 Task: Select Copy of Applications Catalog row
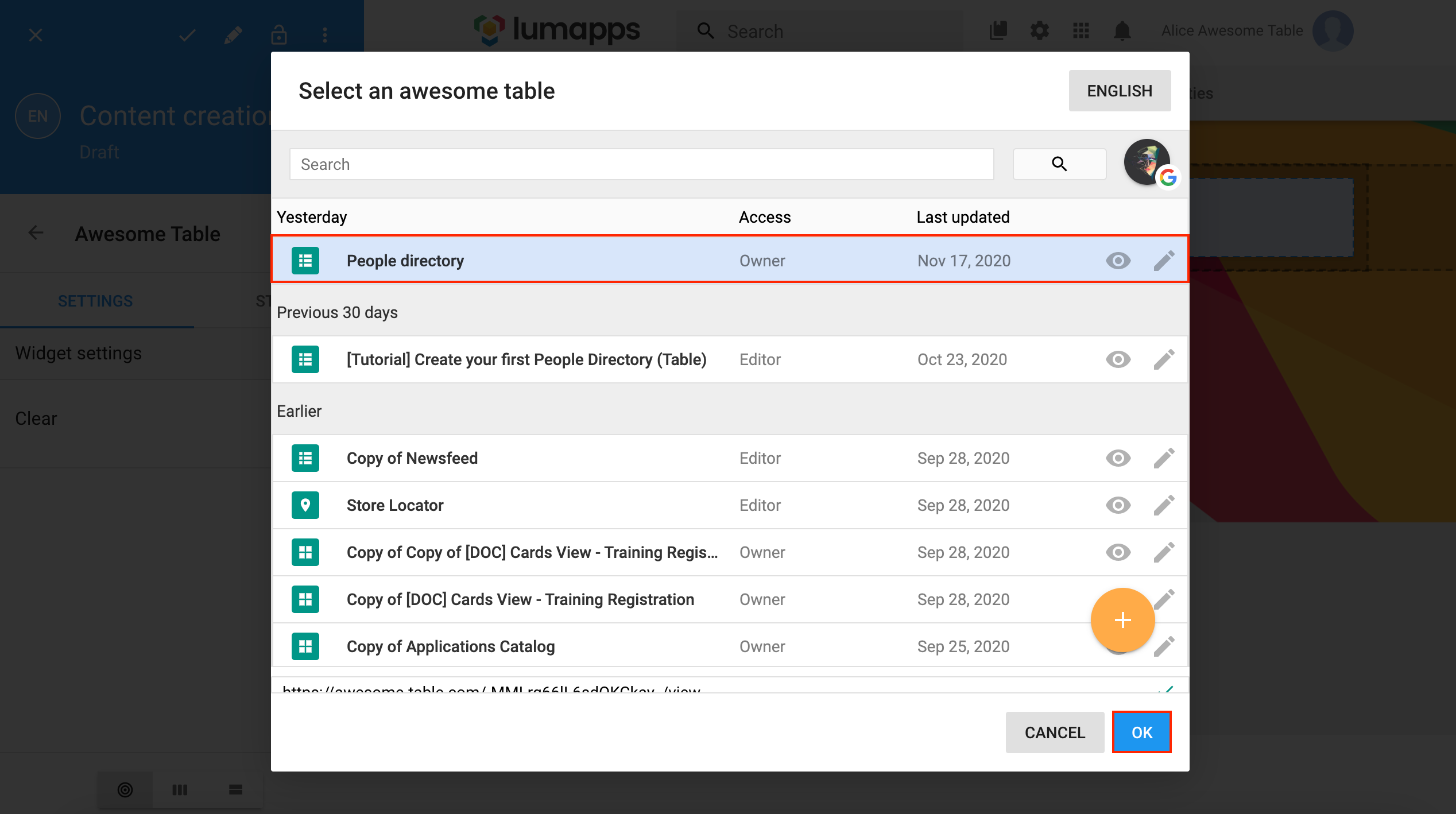pos(730,646)
